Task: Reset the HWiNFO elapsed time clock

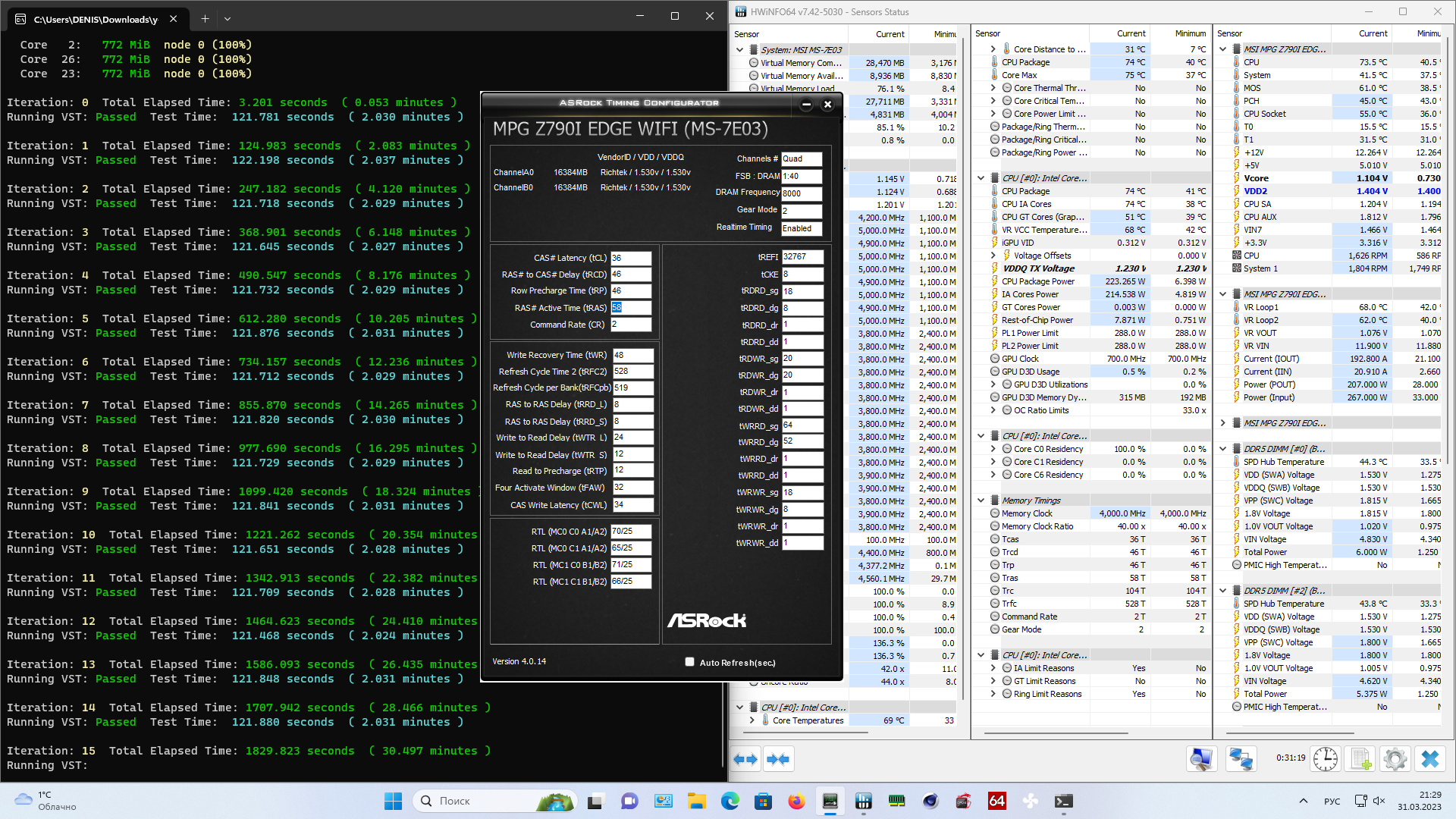Action: pyautogui.click(x=1326, y=759)
